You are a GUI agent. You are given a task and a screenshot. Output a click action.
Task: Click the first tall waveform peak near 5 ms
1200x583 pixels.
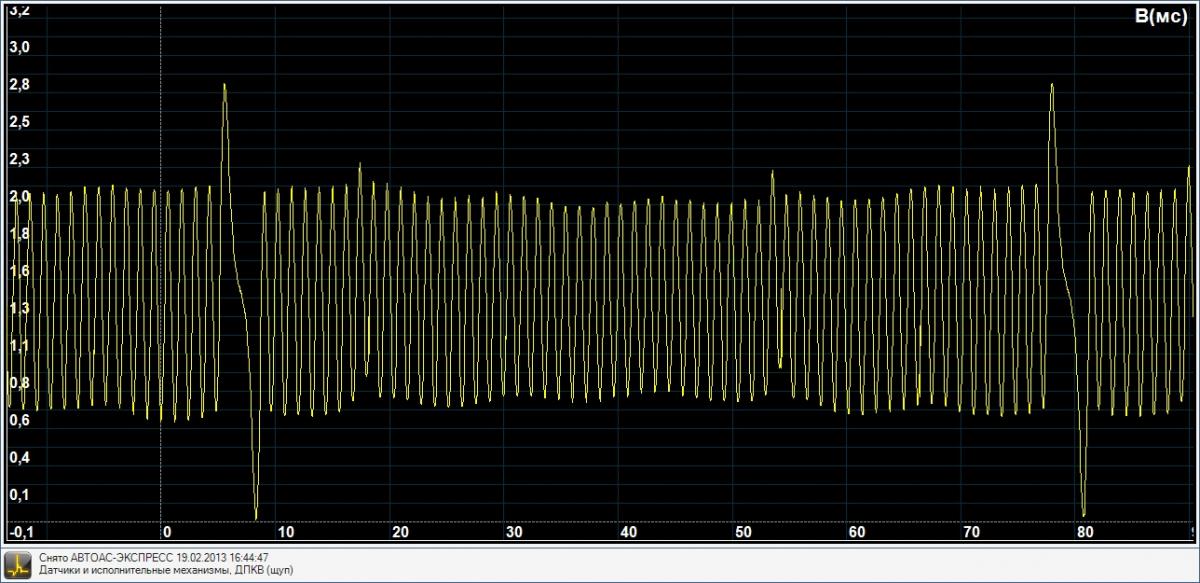tap(224, 86)
